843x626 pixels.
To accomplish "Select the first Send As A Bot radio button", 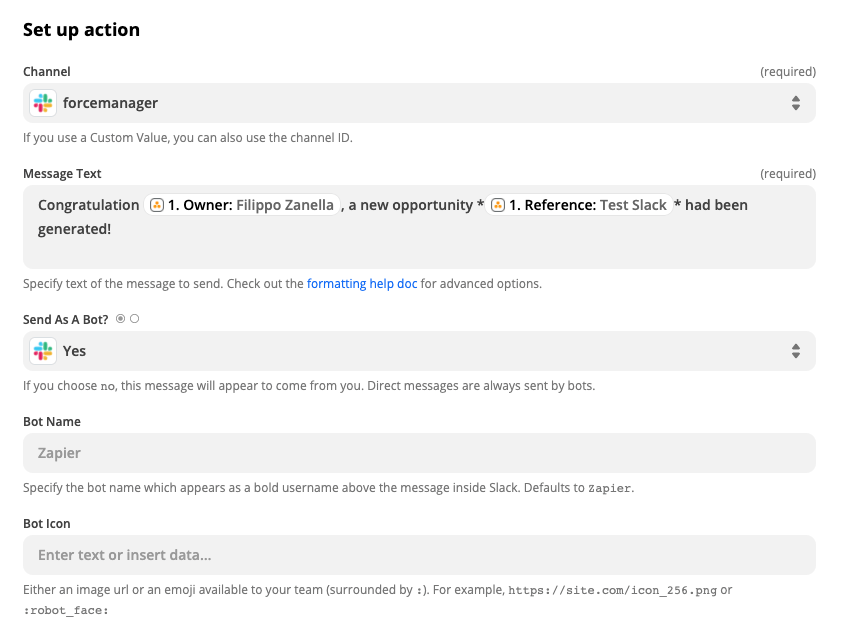I will click(120, 319).
